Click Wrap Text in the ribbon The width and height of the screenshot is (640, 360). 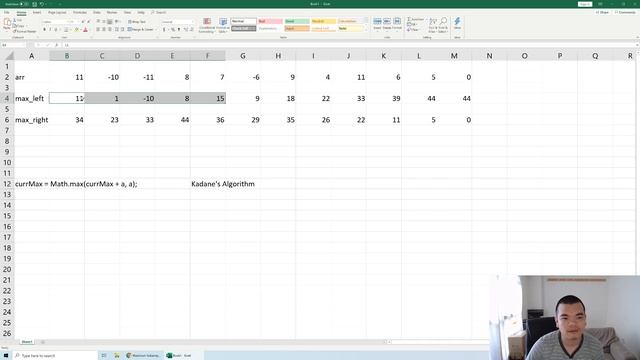pyautogui.click(x=136, y=22)
